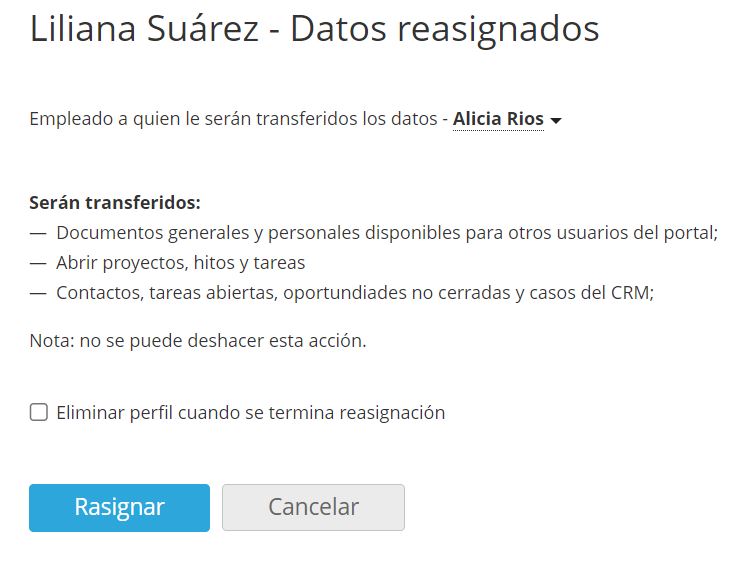Screen dimensions: 746x566
Task: Click the dash bullet before 'Abrir proyectos'
Action: 38,263
